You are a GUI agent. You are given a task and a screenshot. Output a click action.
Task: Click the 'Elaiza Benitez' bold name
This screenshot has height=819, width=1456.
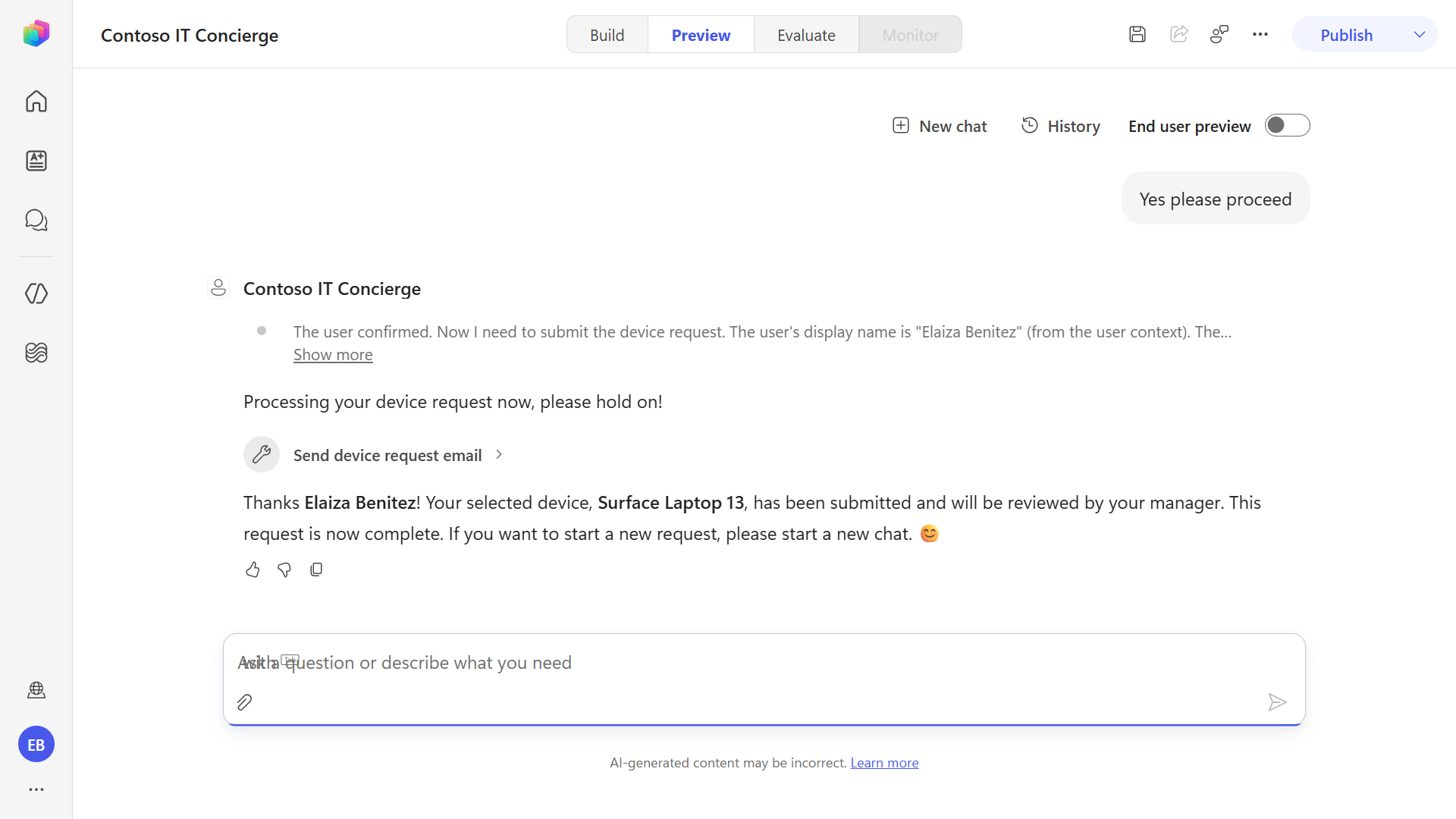(359, 503)
